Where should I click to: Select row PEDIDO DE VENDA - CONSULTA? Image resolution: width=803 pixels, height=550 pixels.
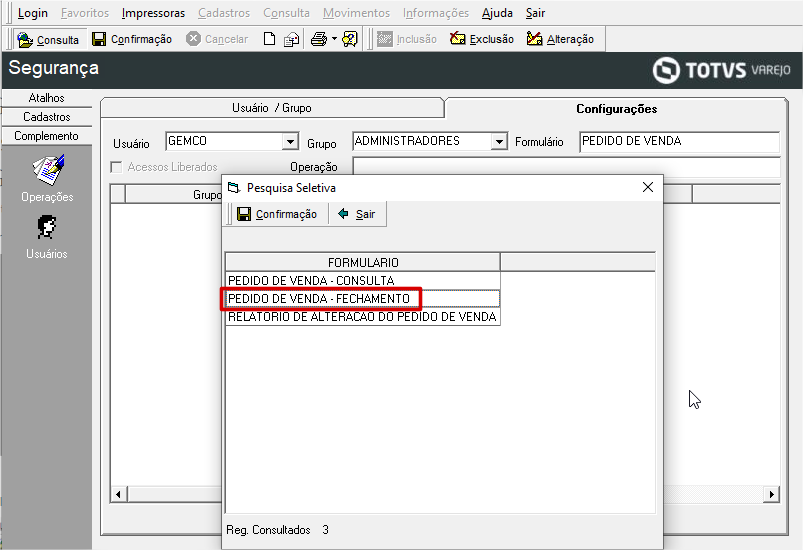(x=363, y=281)
